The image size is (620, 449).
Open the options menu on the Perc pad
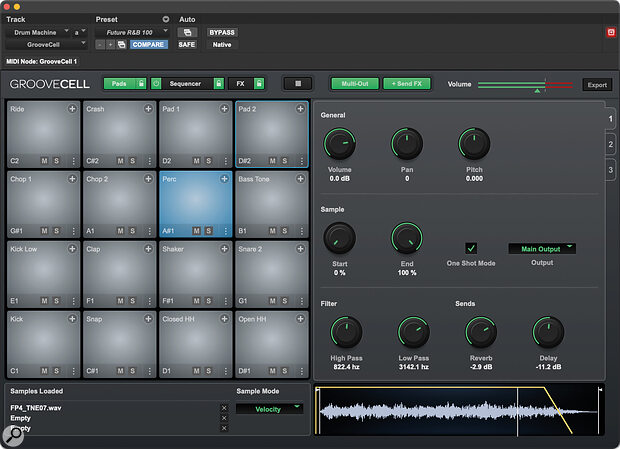(x=226, y=231)
